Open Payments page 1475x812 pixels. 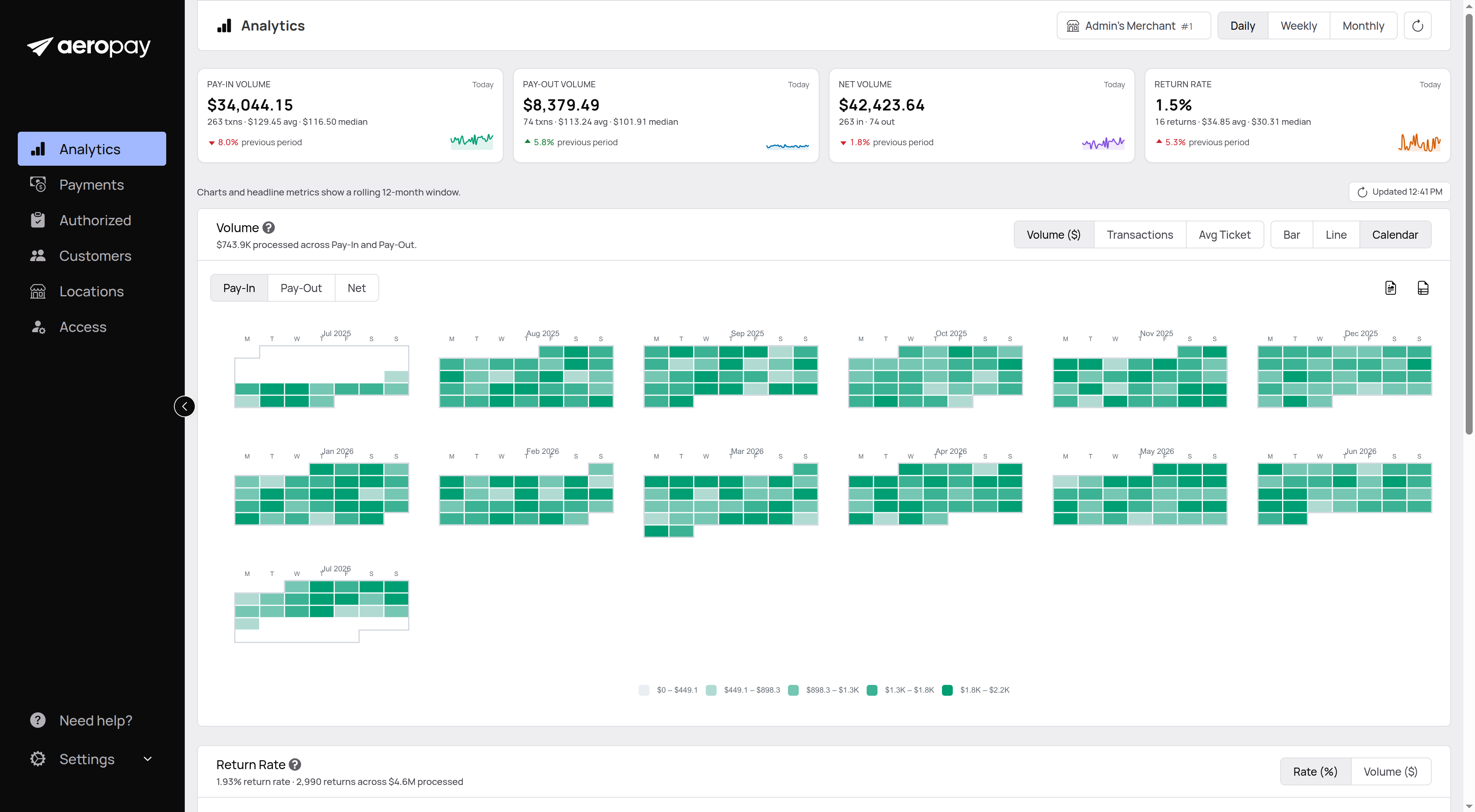[92, 184]
